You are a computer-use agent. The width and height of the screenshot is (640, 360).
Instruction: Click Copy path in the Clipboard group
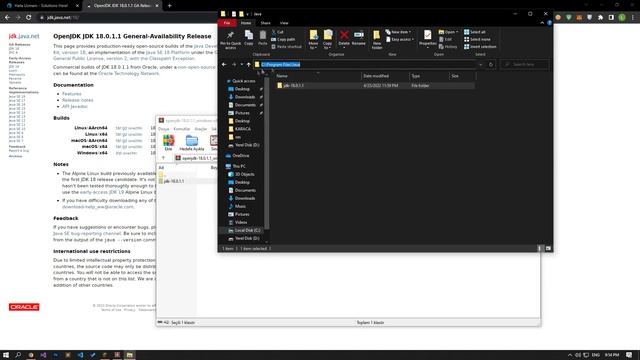(x=283, y=39)
